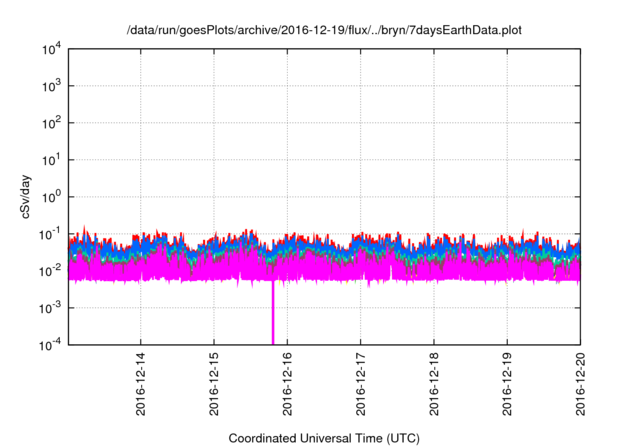Select the cSv/day y-axis label
Screen dimensions: 640x448
pos(25,197)
